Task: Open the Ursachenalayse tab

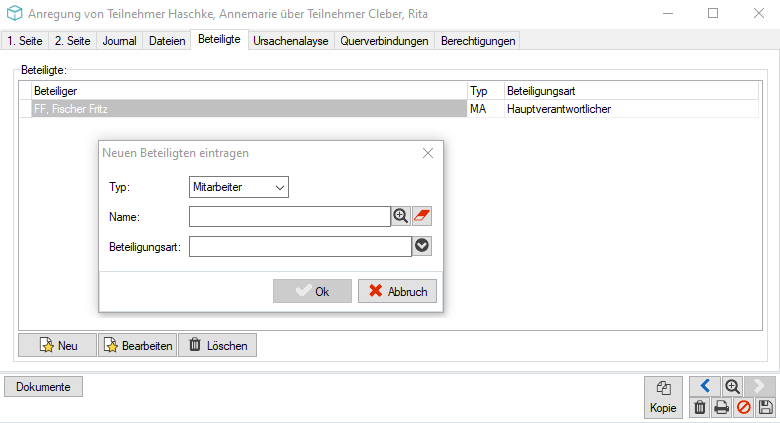Action: pos(291,41)
